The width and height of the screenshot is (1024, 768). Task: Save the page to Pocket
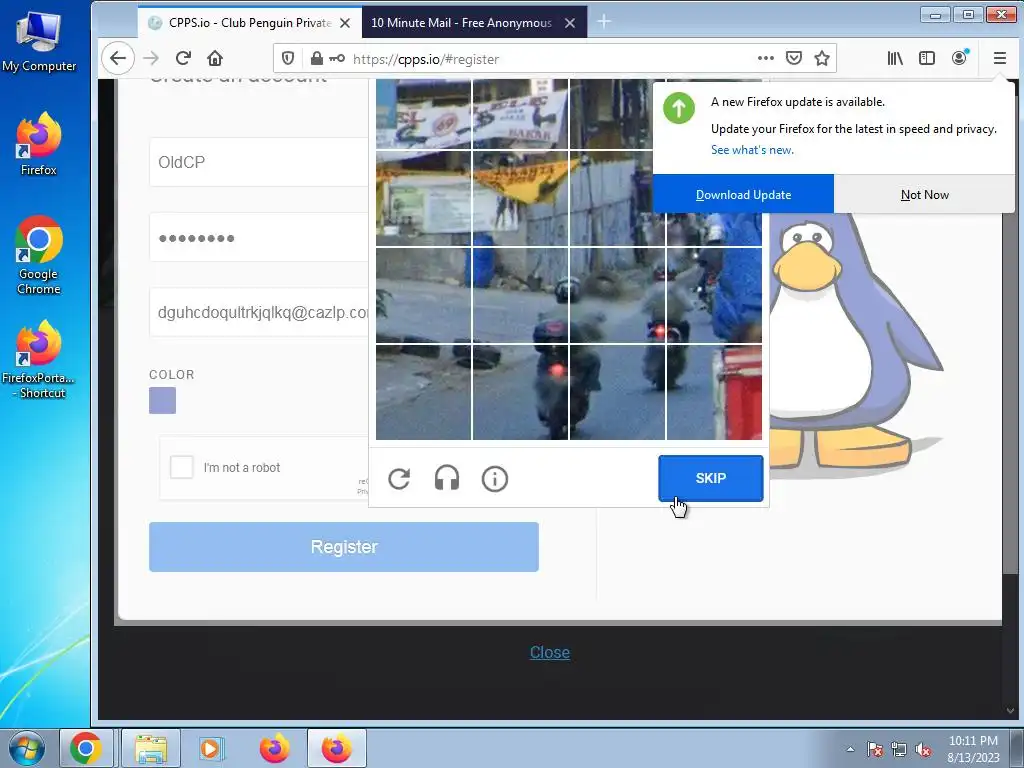[793, 58]
